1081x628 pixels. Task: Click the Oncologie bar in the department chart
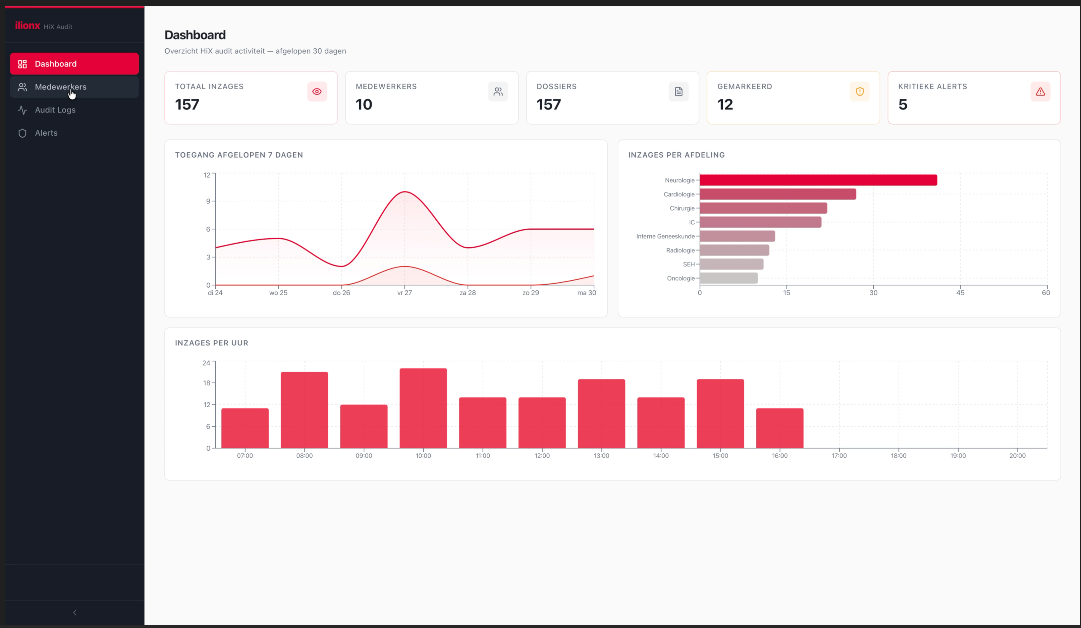pyautogui.click(x=728, y=278)
